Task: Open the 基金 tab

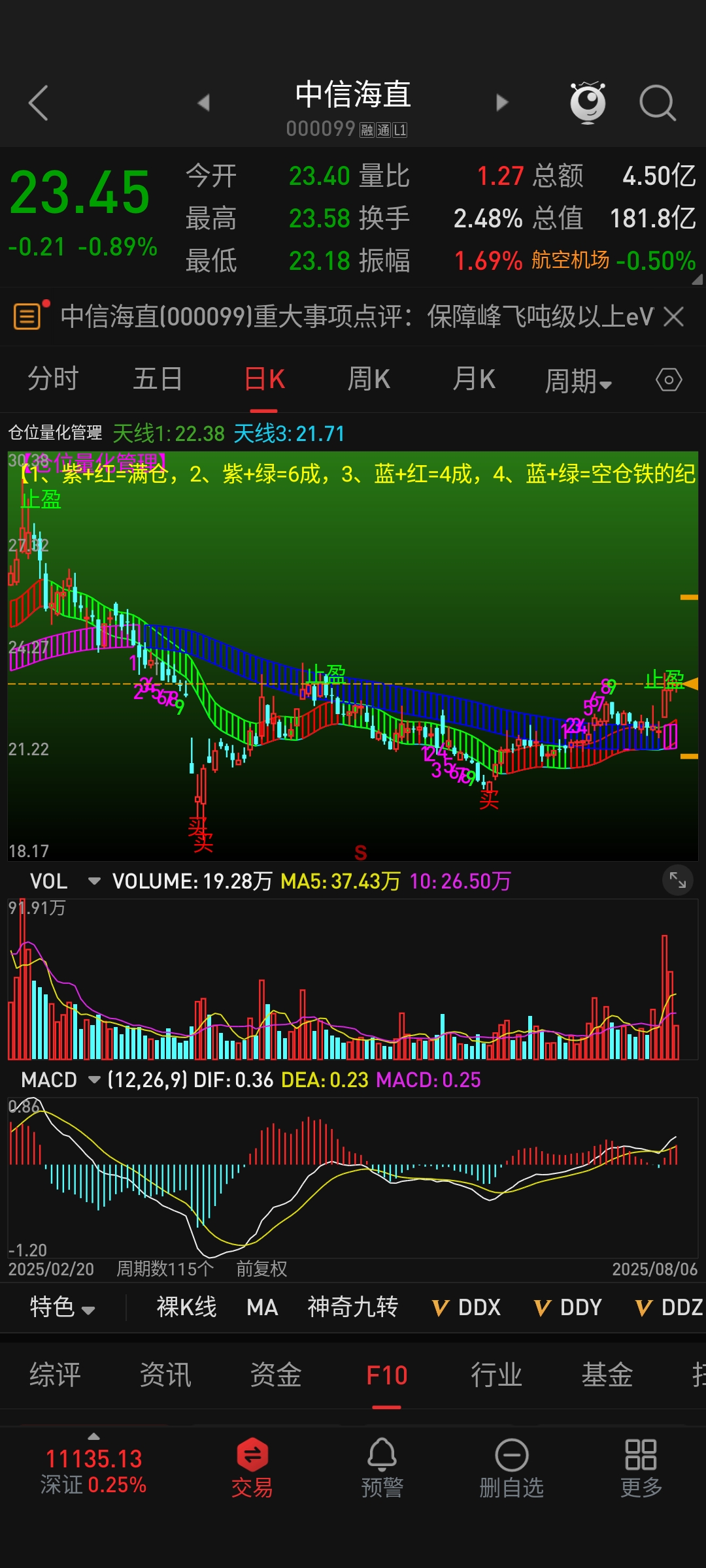Action: pyautogui.click(x=607, y=1375)
